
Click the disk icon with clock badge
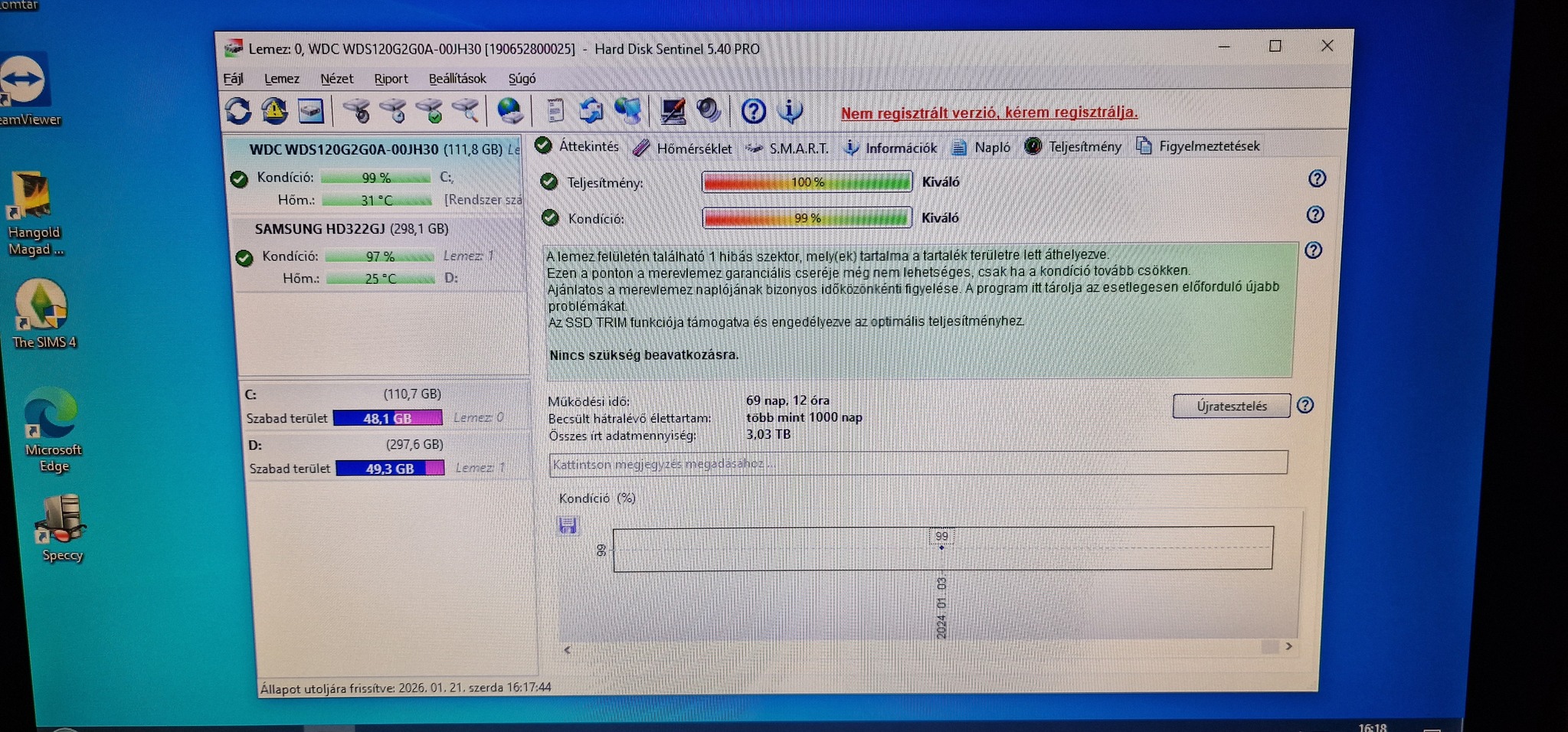pyautogui.click(x=393, y=111)
